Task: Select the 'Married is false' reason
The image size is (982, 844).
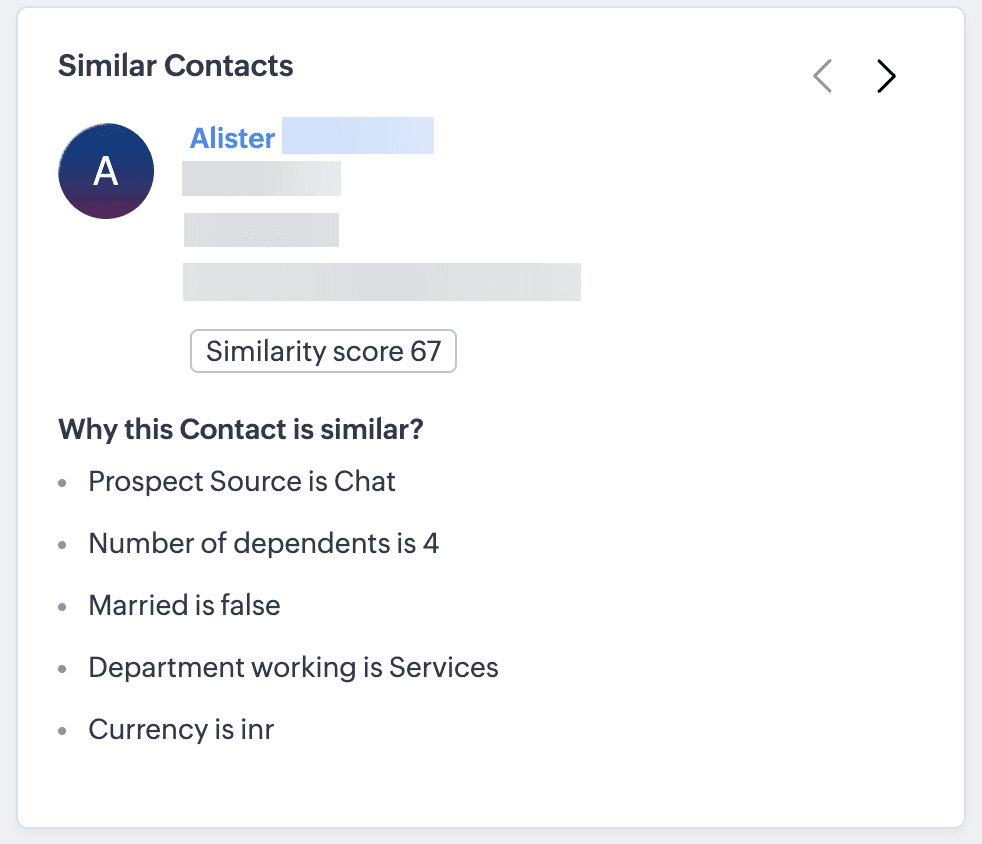Action: pyautogui.click(x=184, y=605)
